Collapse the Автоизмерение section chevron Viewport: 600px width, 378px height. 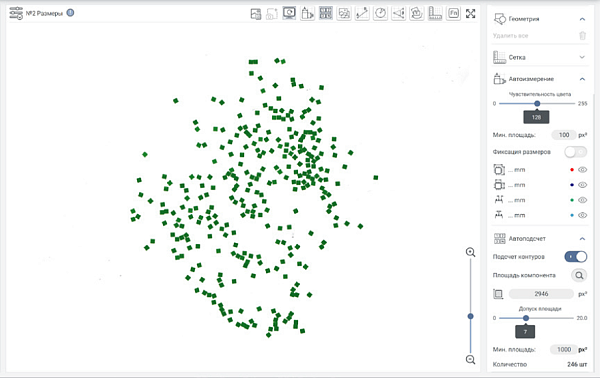tap(582, 79)
